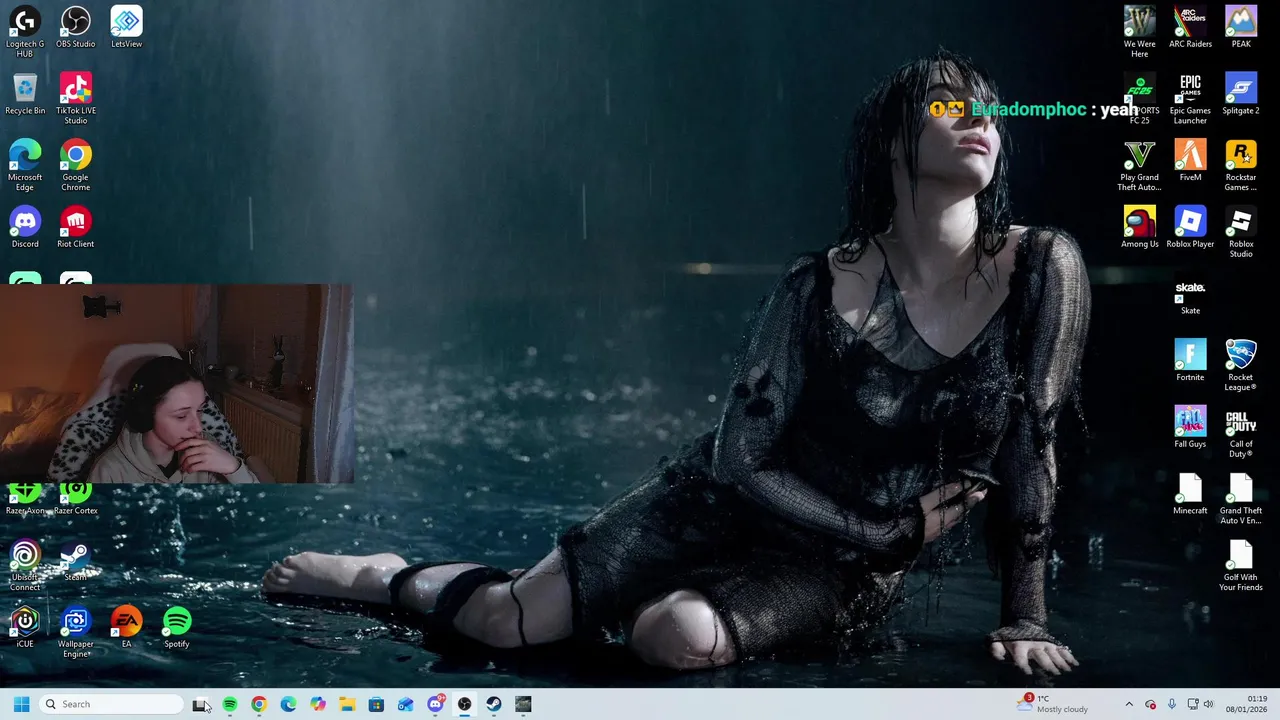Select the Roblox Studio shortcut
The width and height of the screenshot is (1280, 720).
[1241, 232]
